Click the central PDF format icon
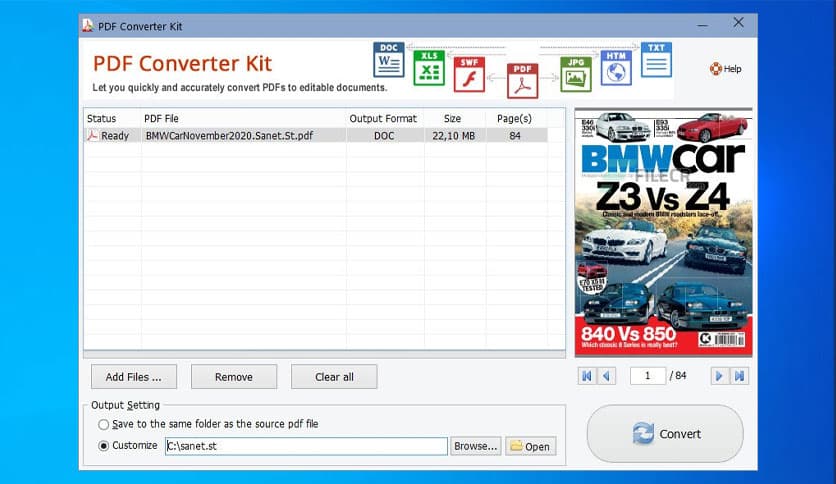 tap(522, 81)
